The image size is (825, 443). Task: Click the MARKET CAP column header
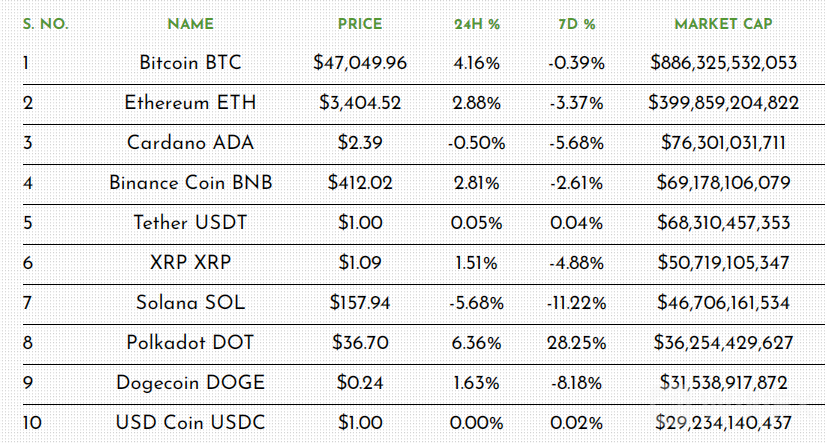[x=723, y=23]
